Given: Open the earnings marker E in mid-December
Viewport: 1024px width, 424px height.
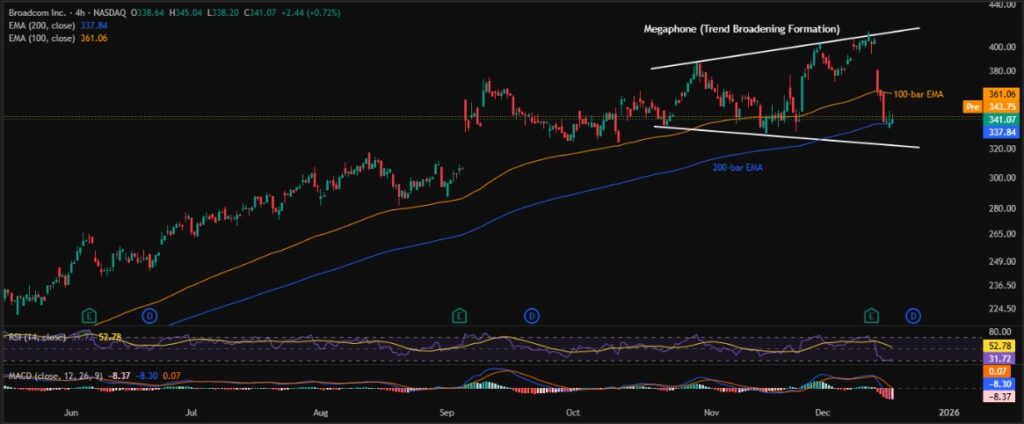Looking at the screenshot, I should point(871,316).
